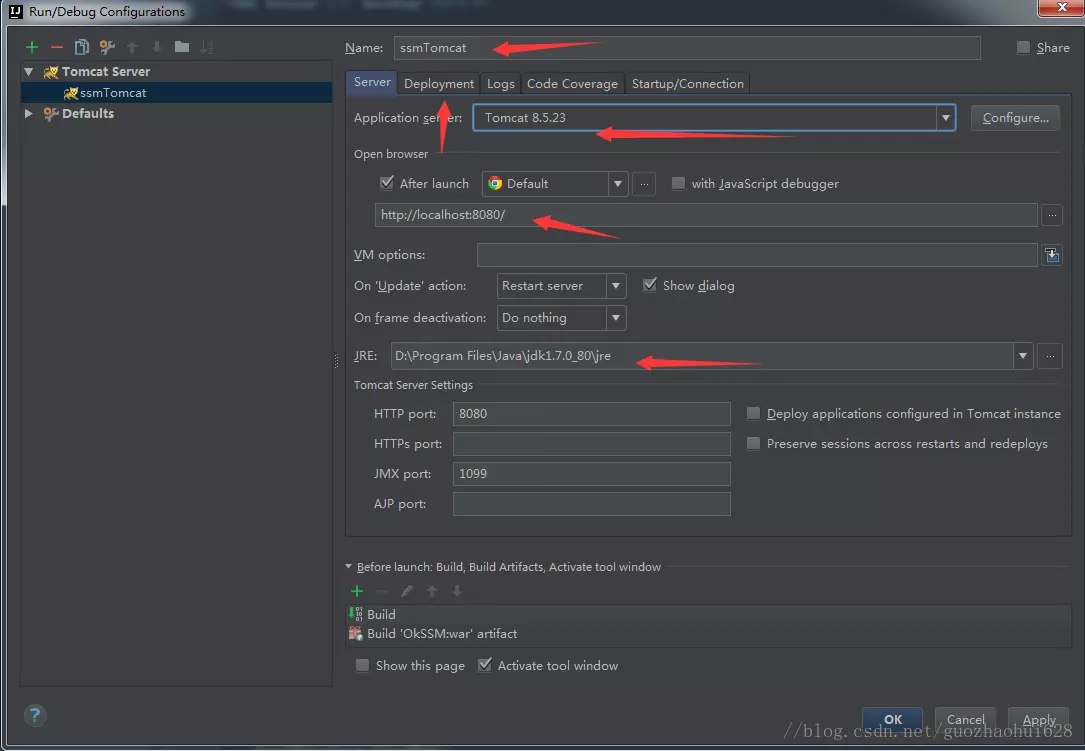Screen dimensions: 1085x751
Task: Move configuration up arrow in toolbar
Action: [131, 47]
